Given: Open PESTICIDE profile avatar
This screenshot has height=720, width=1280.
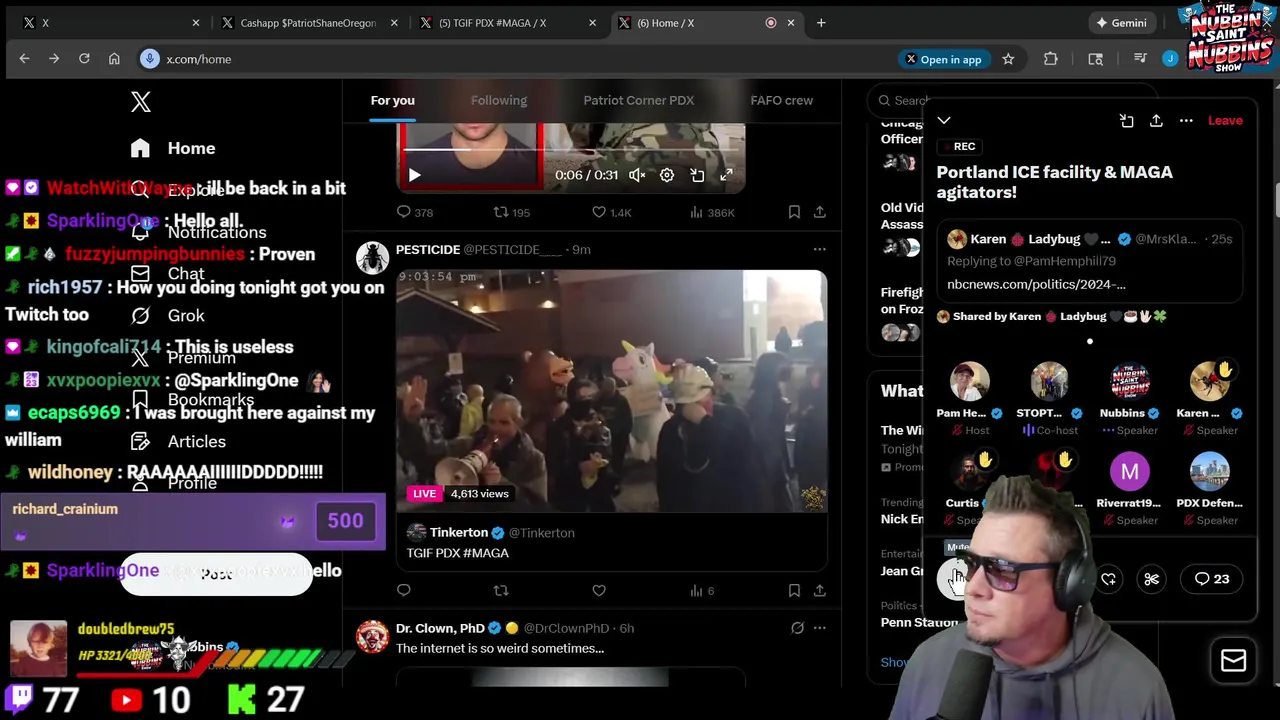Looking at the screenshot, I should 372,258.
